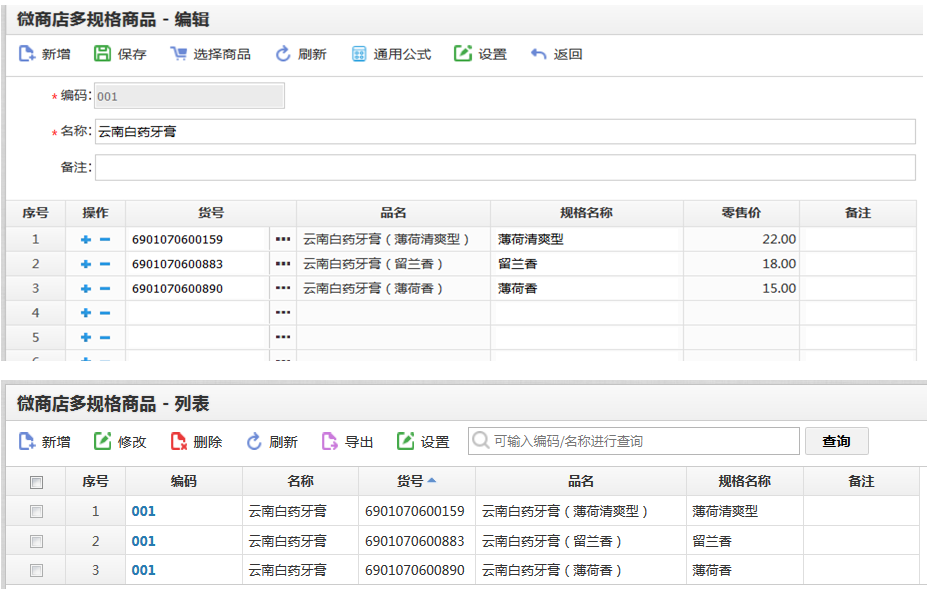The image size is (935, 589).
Task: Remove row 1 with the minus icon
Action: [105, 240]
